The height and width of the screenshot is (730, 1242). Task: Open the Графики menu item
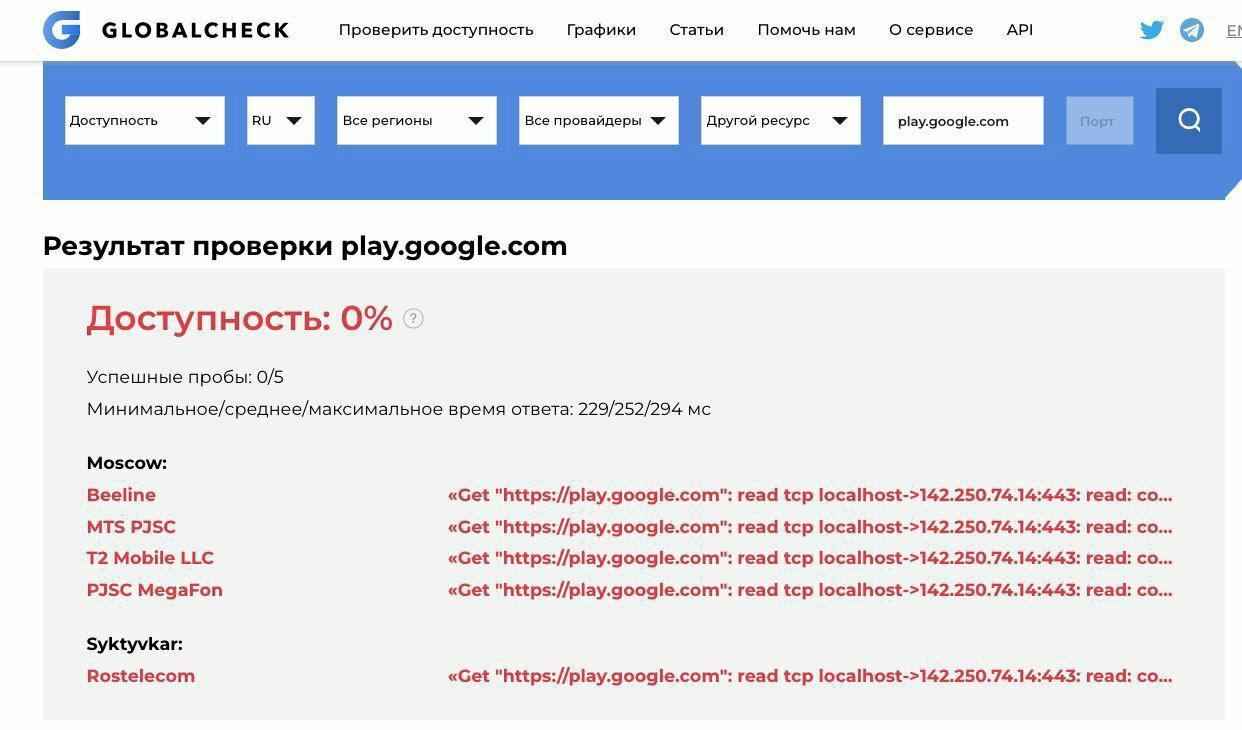[601, 29]
